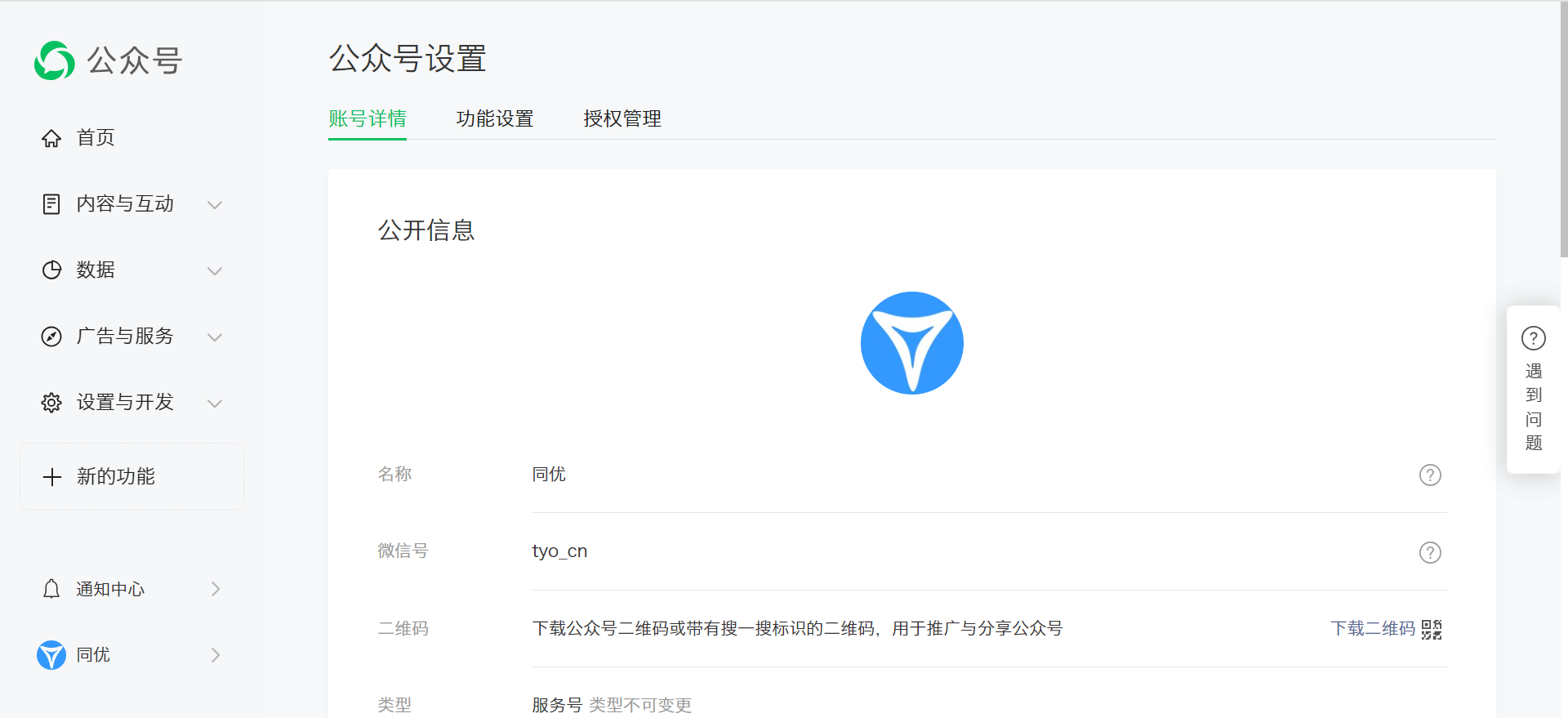Image resolution: width=1568 pixels, height=718 pixels.
Task: Open the 通知中心 arrow
Action: click(x=216, y=589)
